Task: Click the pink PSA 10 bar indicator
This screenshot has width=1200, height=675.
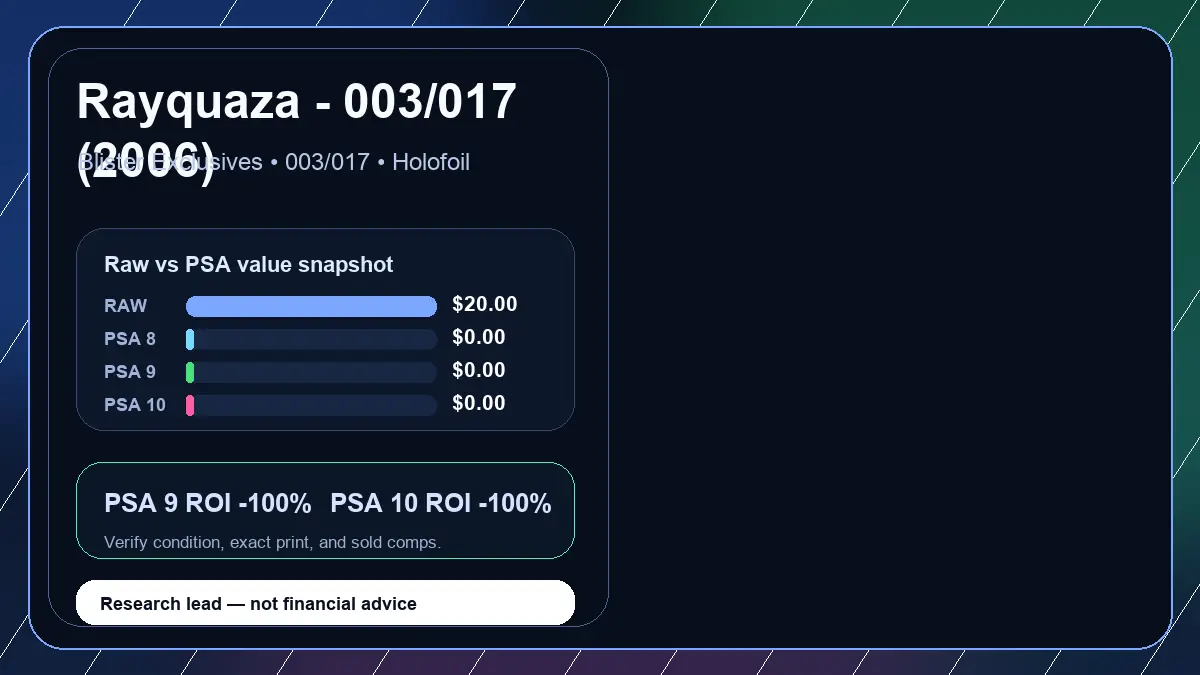Action: (190, 405)
